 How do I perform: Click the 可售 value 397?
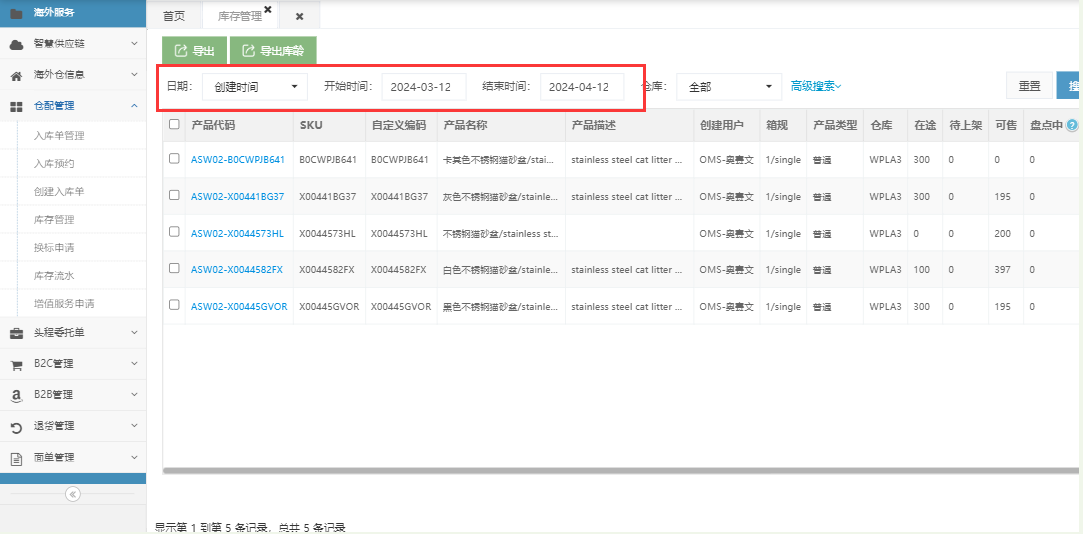[x=1003, y=270]
